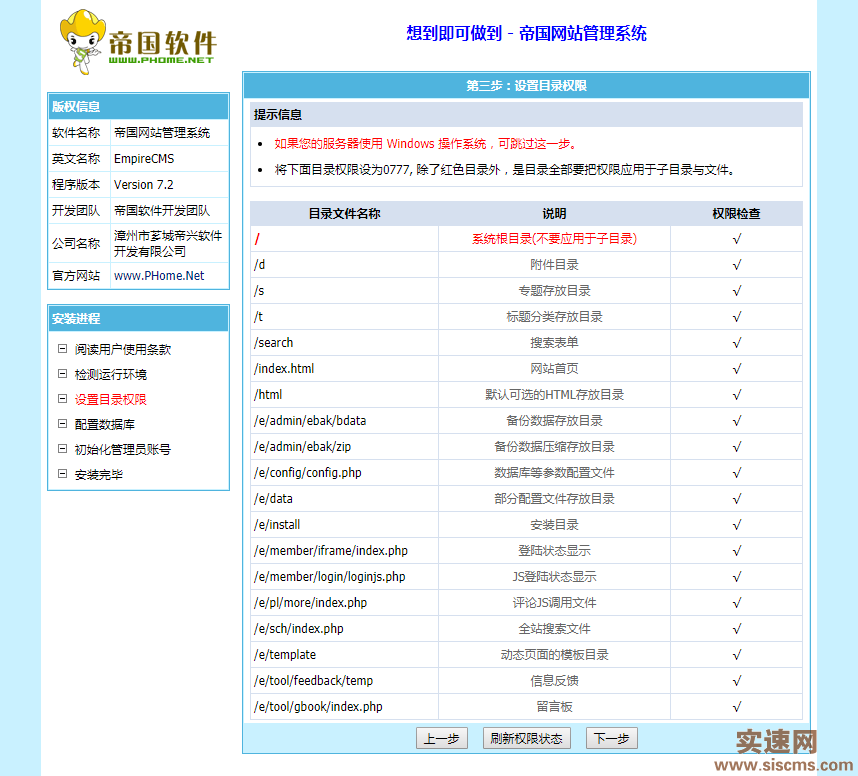Click the 上一步 previous step button

point(442,738)
